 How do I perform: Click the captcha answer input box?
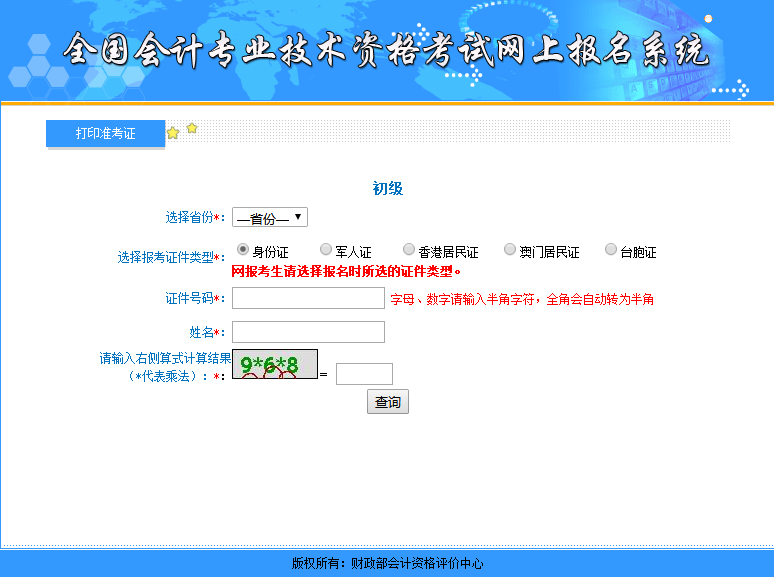click(x=364, y=374)
